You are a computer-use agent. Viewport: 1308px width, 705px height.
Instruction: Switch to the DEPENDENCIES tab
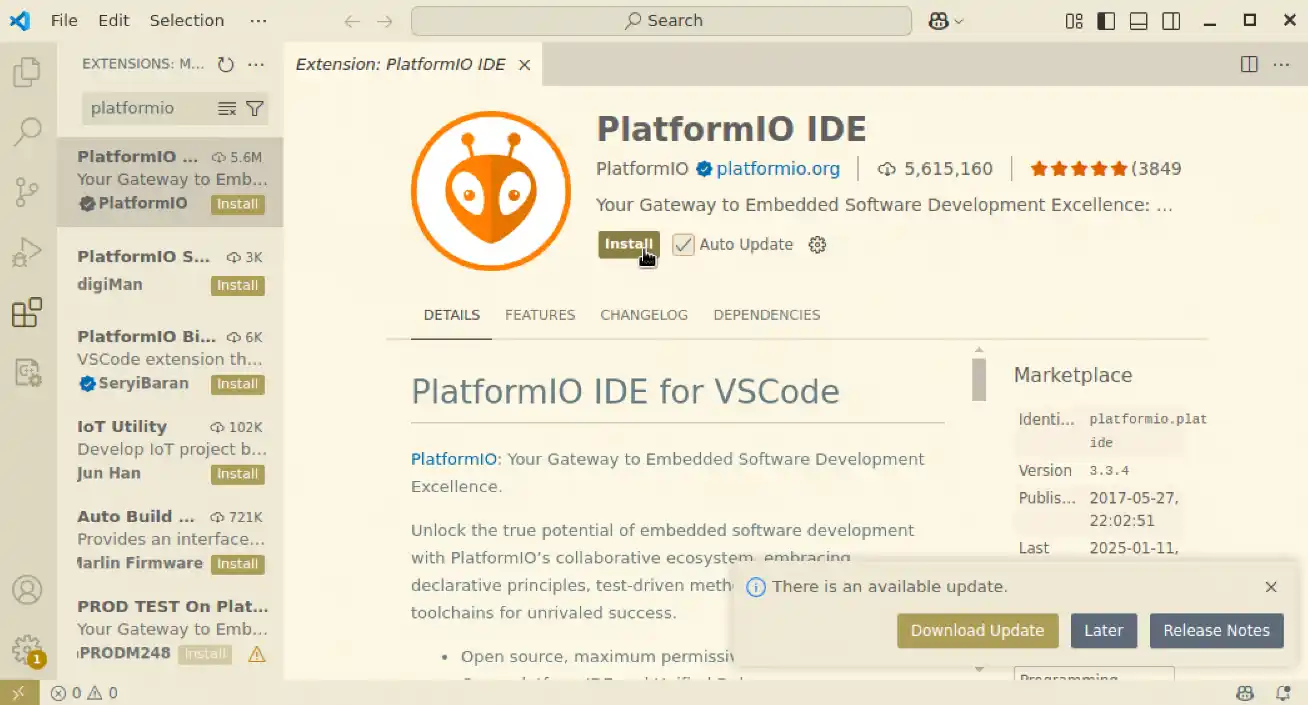(x=767, y=315)
